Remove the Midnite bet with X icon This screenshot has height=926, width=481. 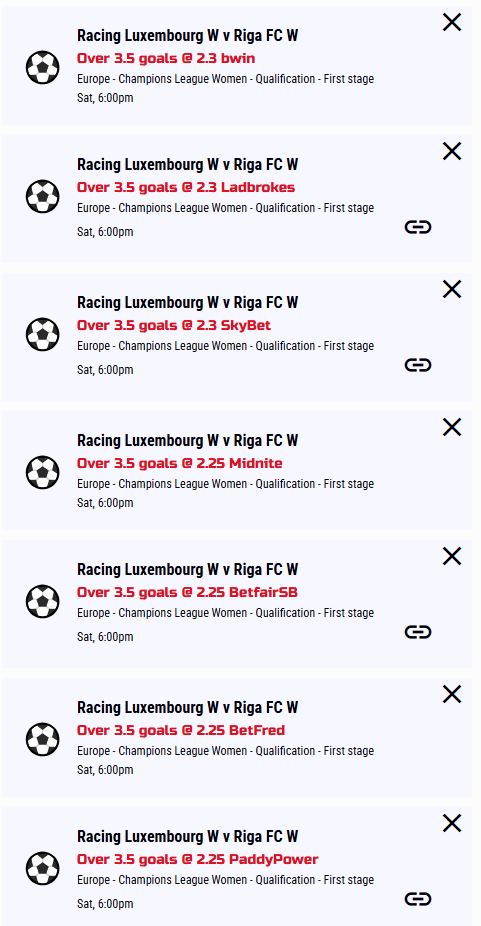pyautogui.click(x=451, y=427)
